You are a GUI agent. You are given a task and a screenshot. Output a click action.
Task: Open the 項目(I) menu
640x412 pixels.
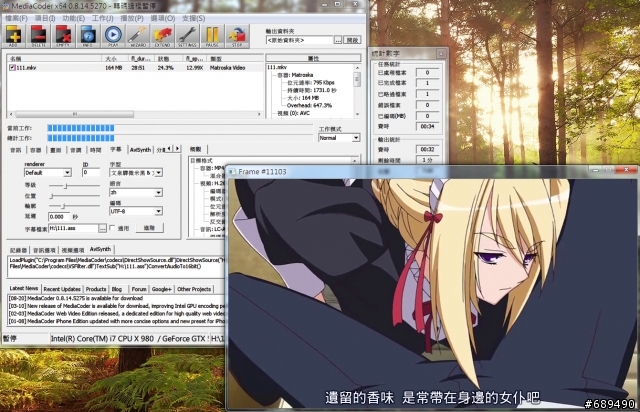click(x=45, y=18)
